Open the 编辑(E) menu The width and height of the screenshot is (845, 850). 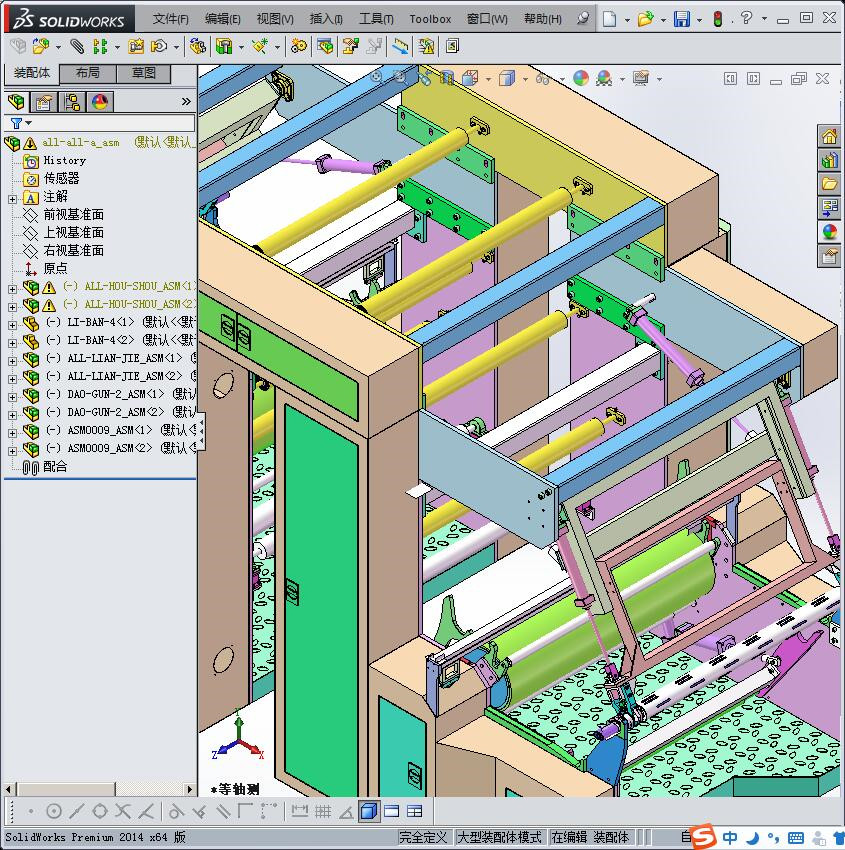tap(222, 19)
